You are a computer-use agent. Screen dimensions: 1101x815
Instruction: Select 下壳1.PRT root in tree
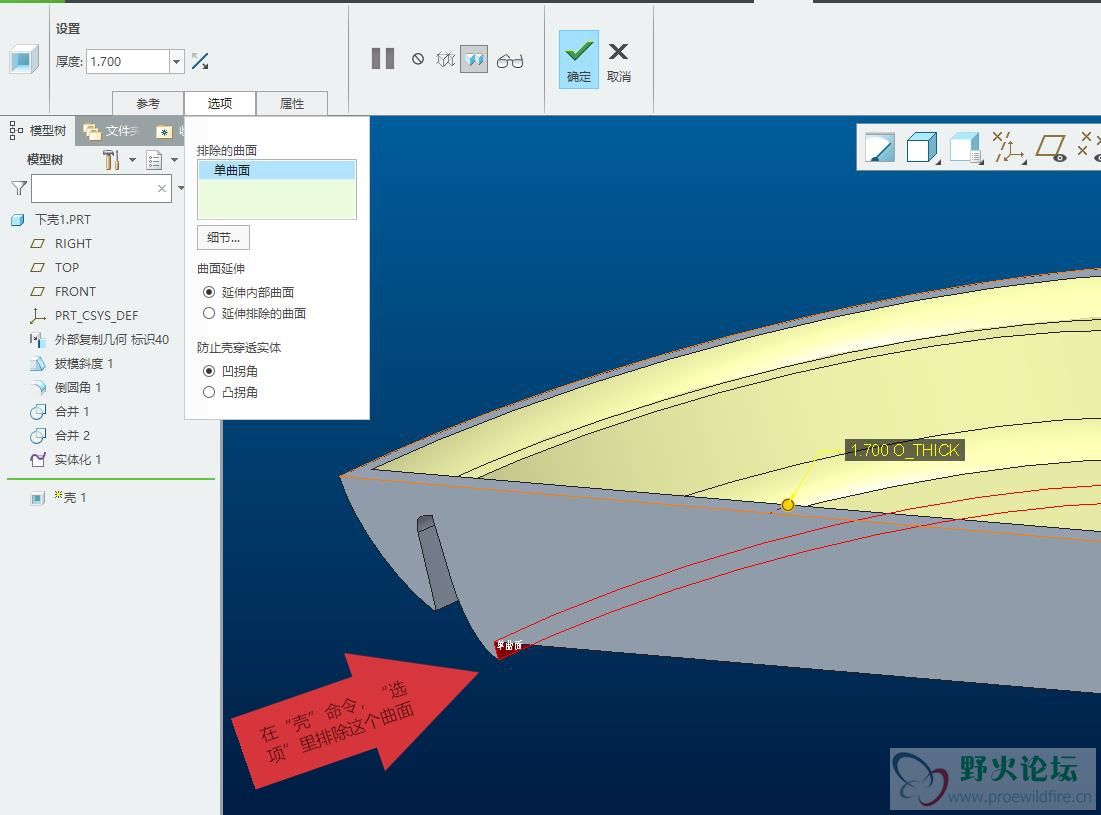click(63, 220)
